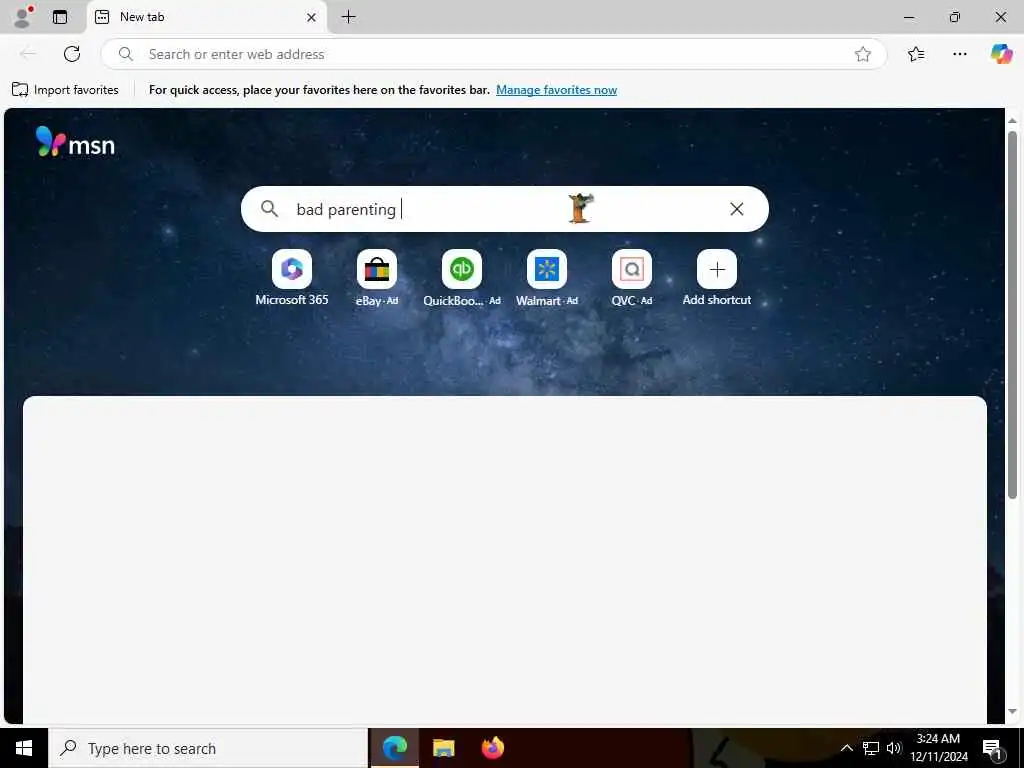Screen dimensions: 1024x768
Task: Restore down the browser window
Action: pyautogui.click(x=955, y=18)
